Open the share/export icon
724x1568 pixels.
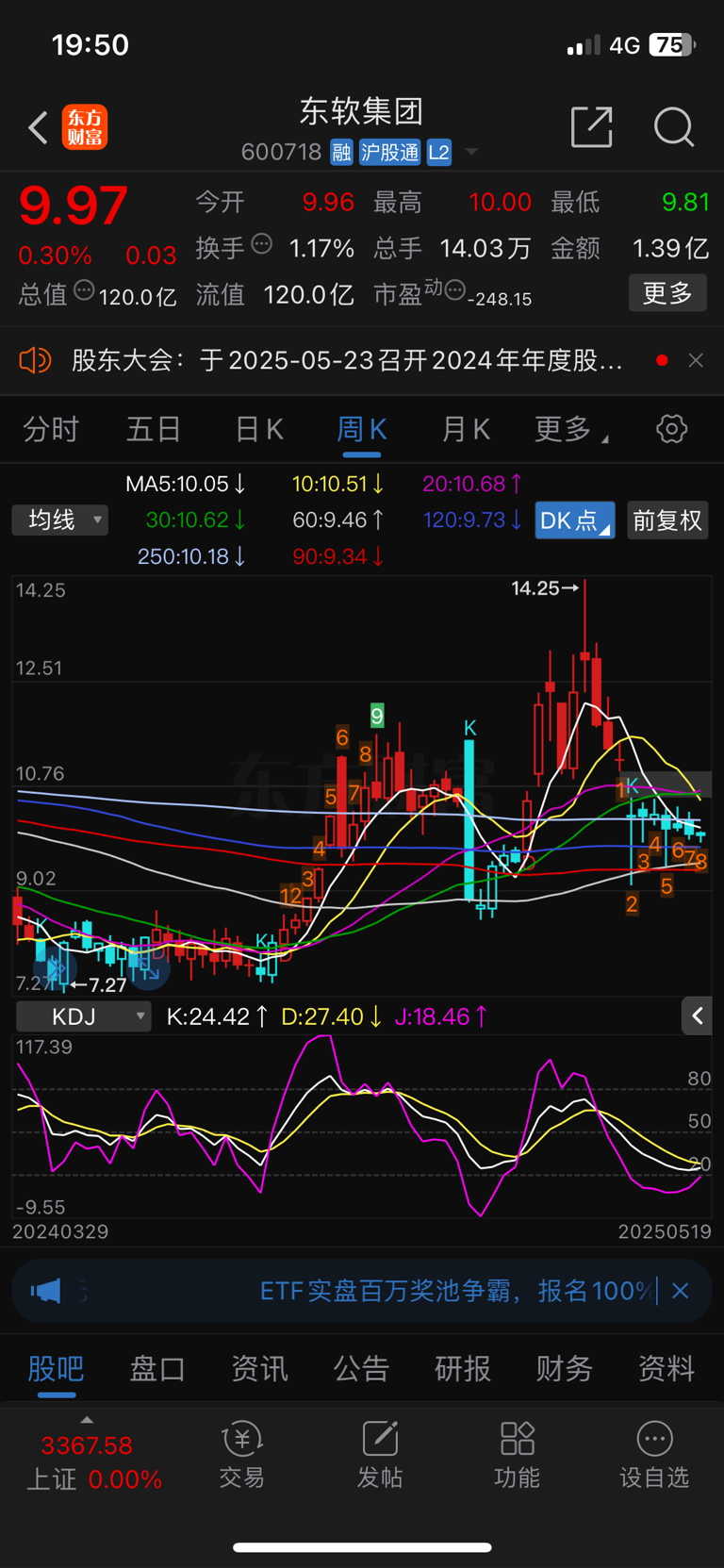592,126
